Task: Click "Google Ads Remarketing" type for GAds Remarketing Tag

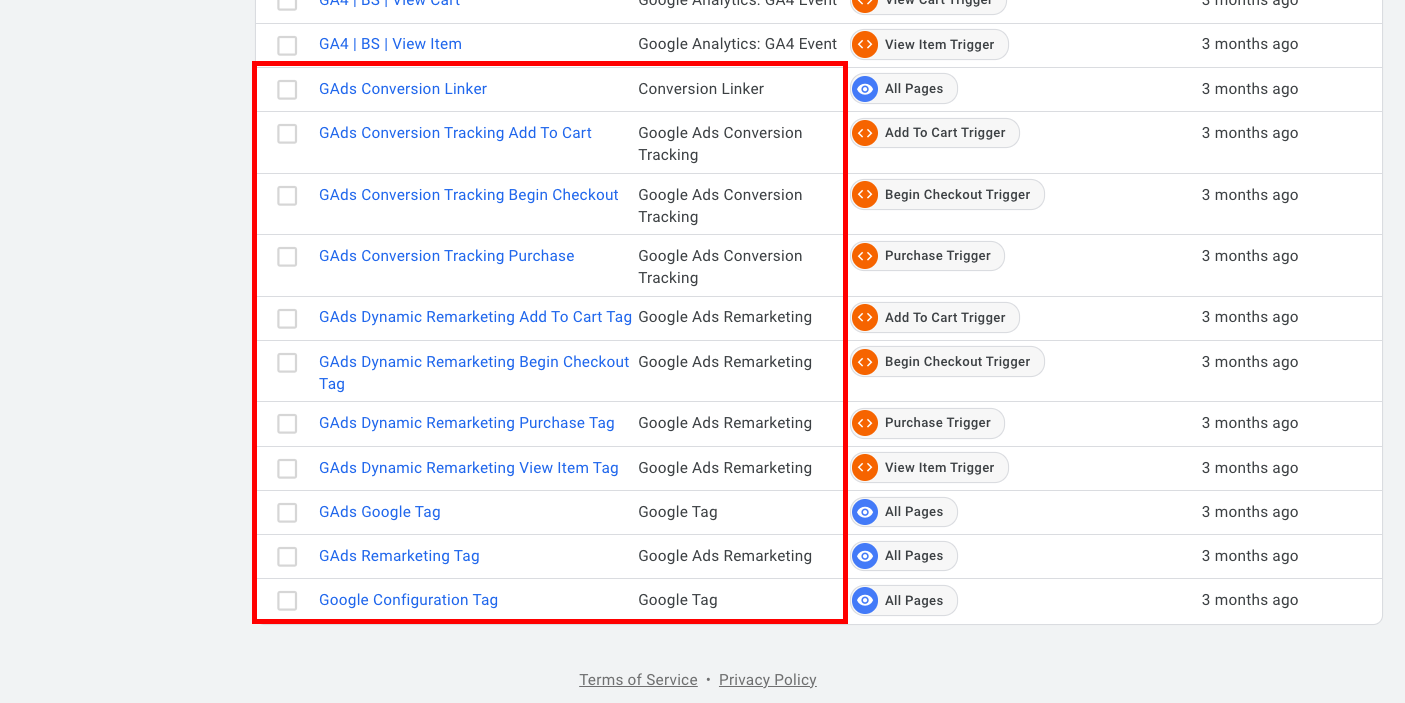Action: click(725, 556)
